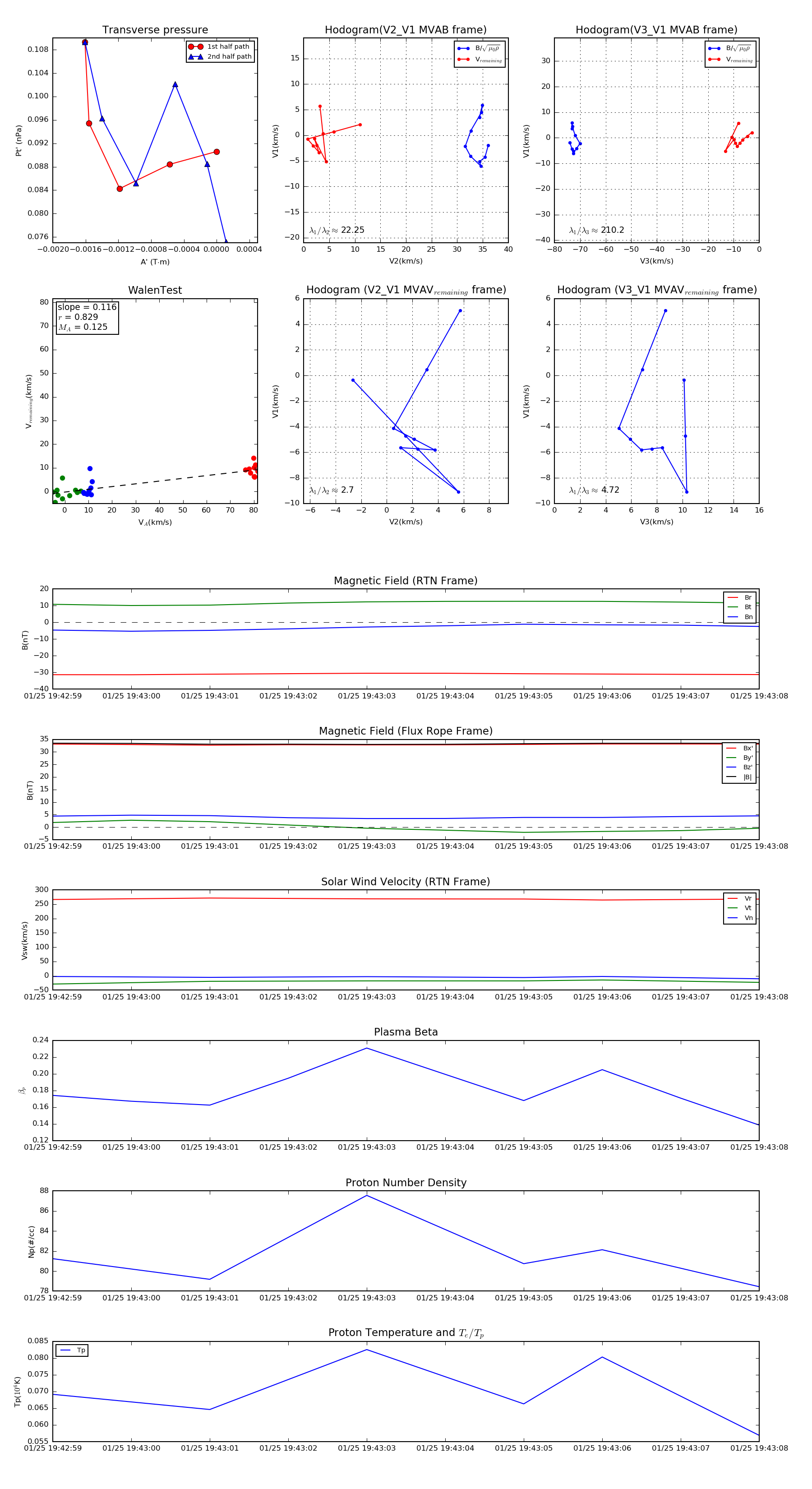Select the "Bx'" legend entry

(x=740, y=748)
